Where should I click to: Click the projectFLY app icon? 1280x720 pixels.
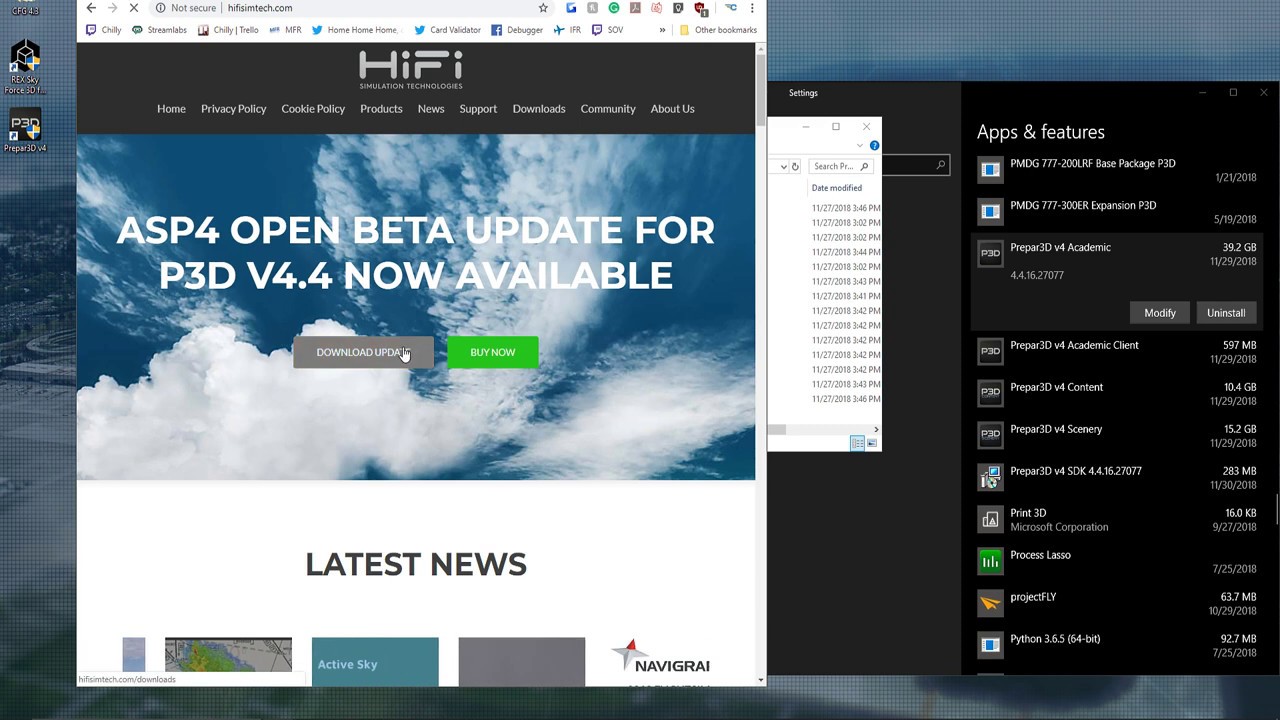point(990,603)
